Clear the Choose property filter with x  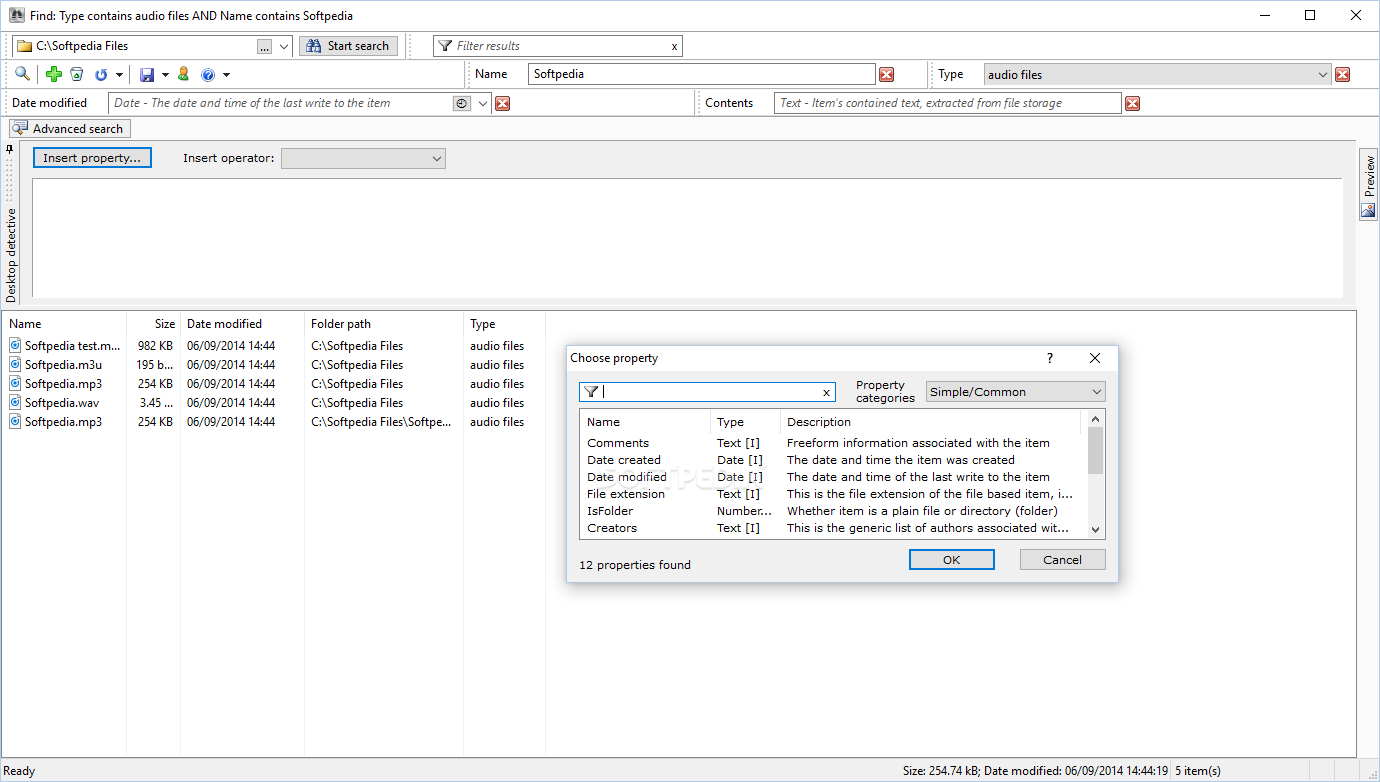(x=826, y=393)
